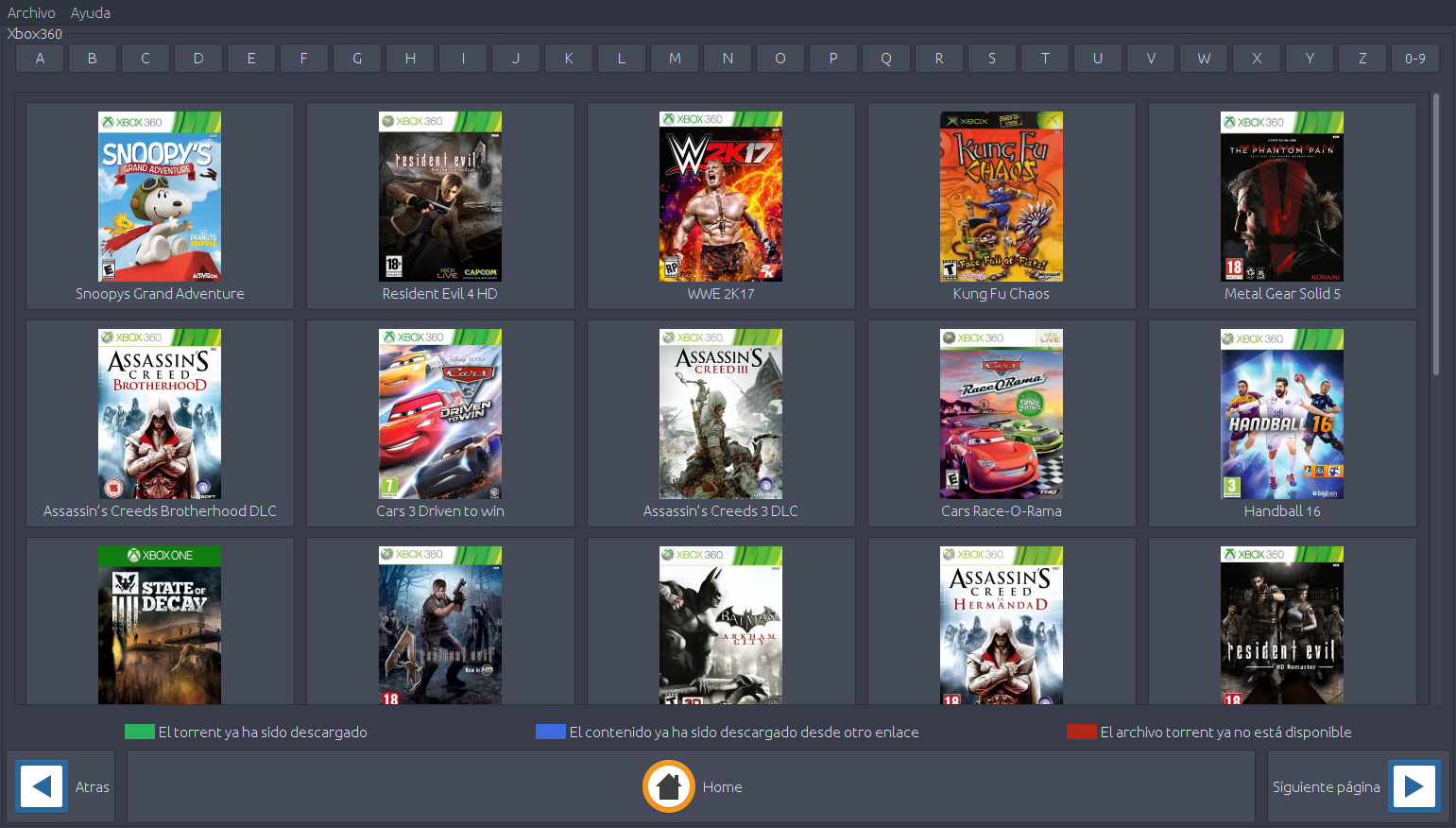Filter games by letter Z
The image size is (1456, 828).
[x=1362, y=59]
